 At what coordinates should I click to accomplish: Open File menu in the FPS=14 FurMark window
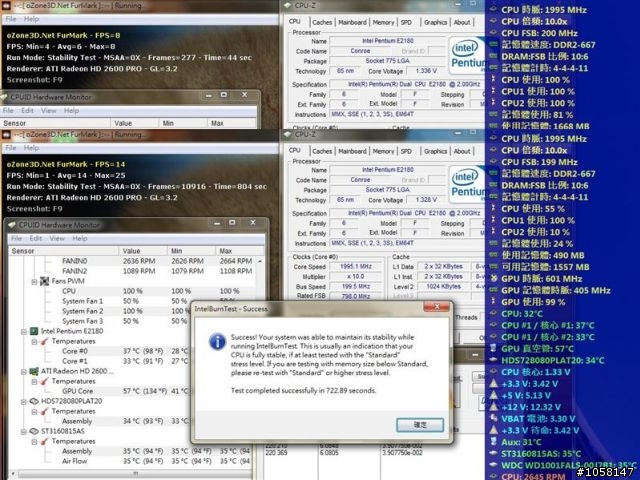point(11,148)
